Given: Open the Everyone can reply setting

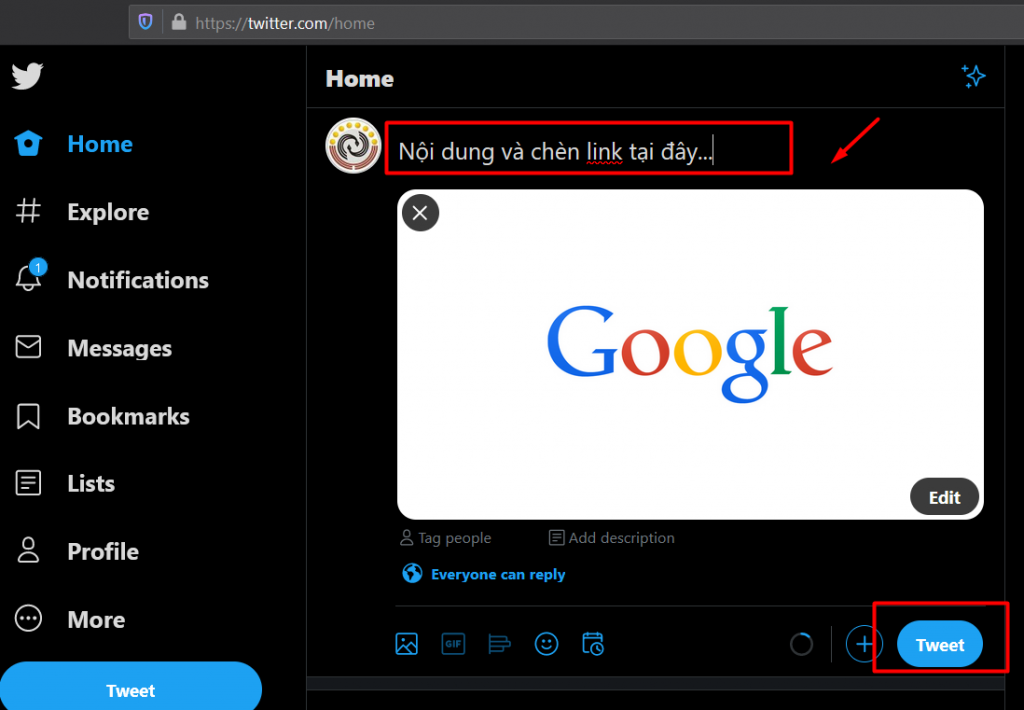Looking at the screenshot, I should coord(484,574).
